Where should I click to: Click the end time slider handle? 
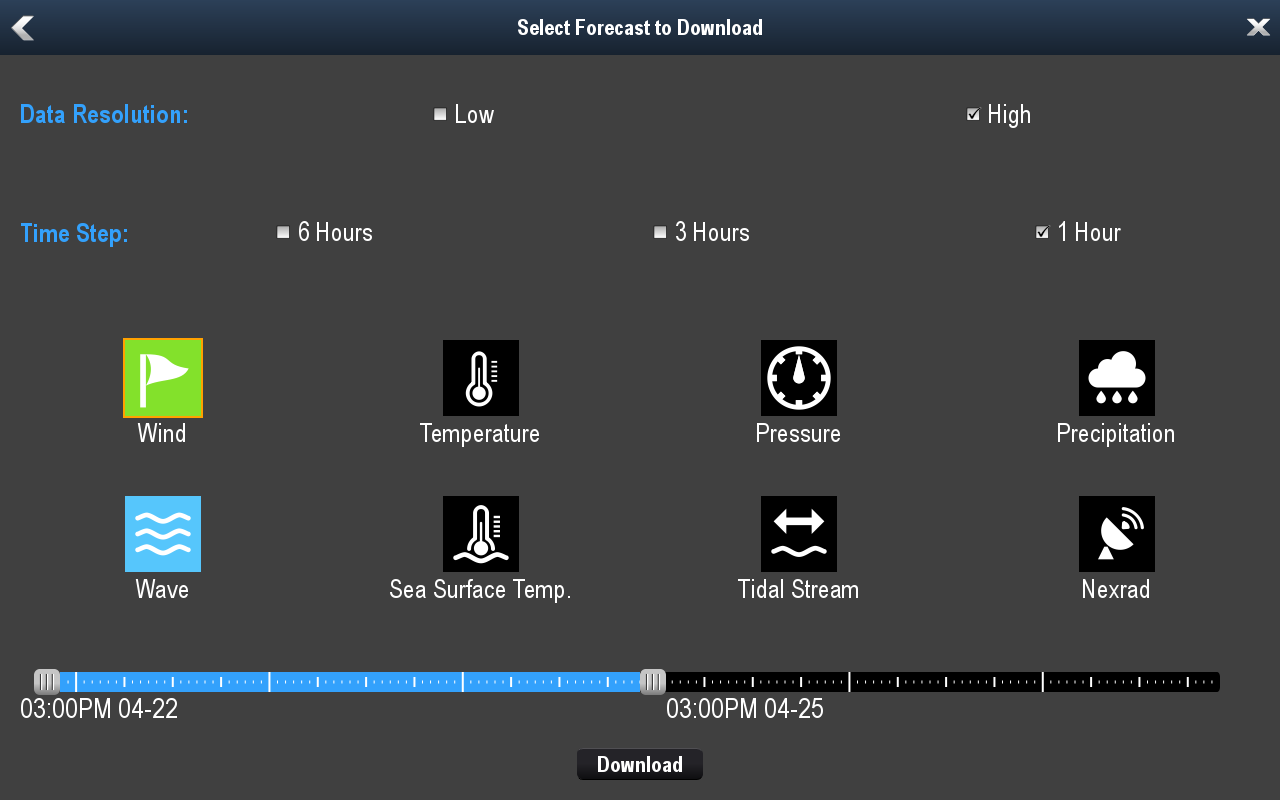(652, 682)
